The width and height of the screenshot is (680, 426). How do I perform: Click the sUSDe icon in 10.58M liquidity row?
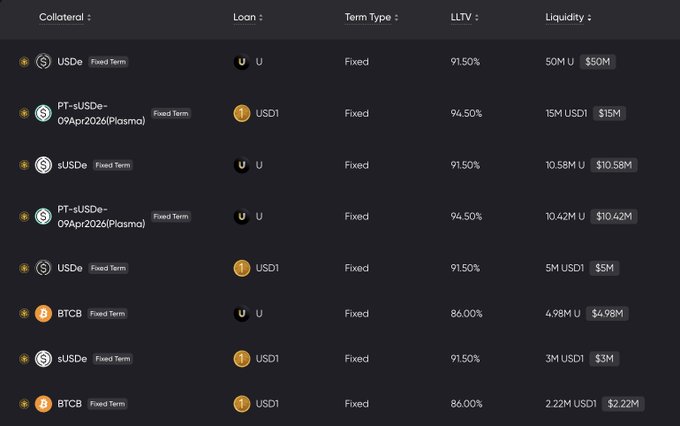[43, 165]
